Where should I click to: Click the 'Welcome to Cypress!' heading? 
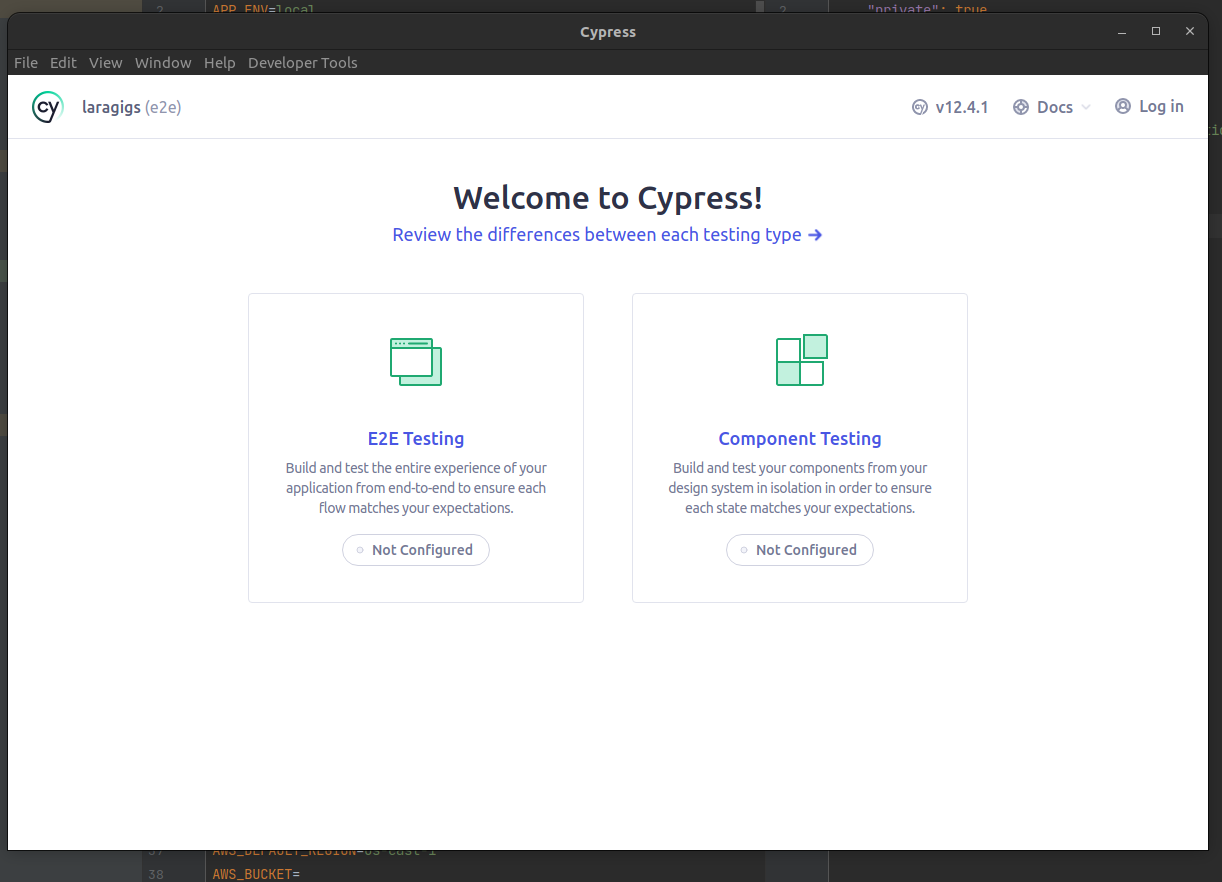608,197
